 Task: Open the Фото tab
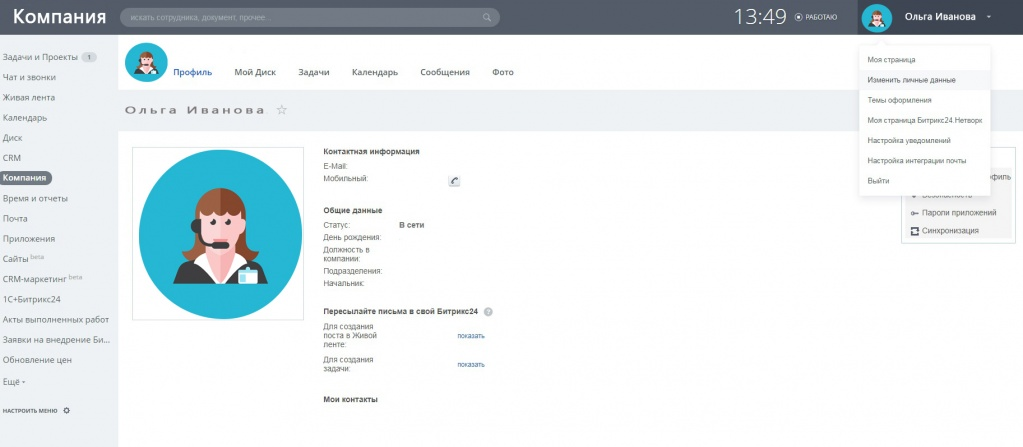503,72
